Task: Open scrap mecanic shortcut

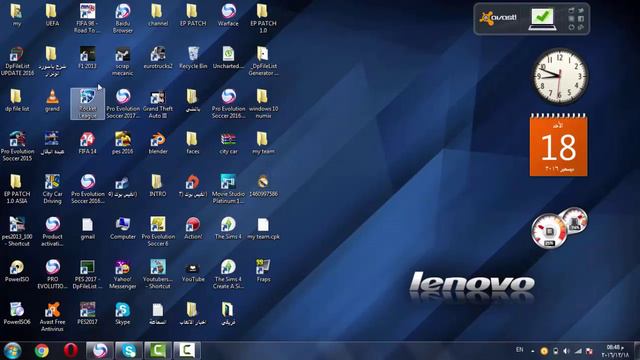Action: pos(122,61)
